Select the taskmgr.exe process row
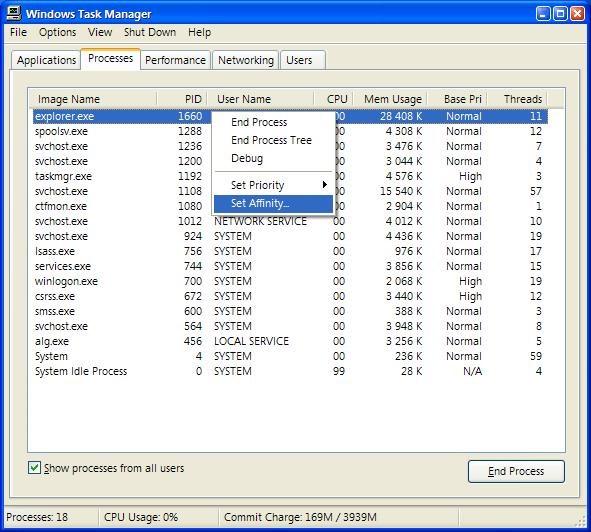 click(x=290, y=176)
